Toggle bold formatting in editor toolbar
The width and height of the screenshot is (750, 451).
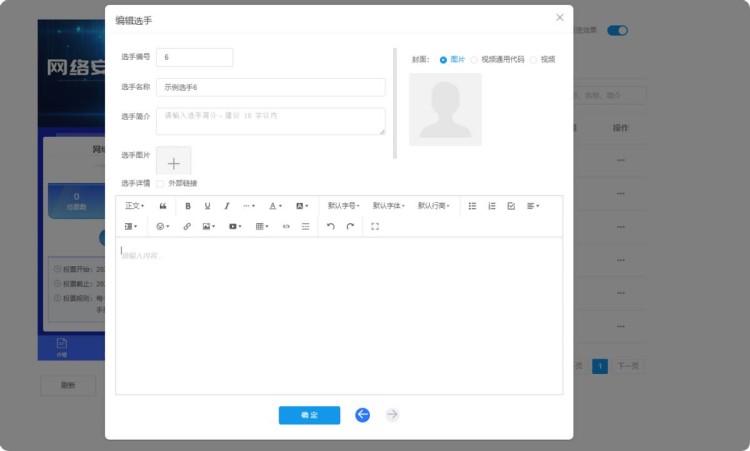click(x=187, y=206)
